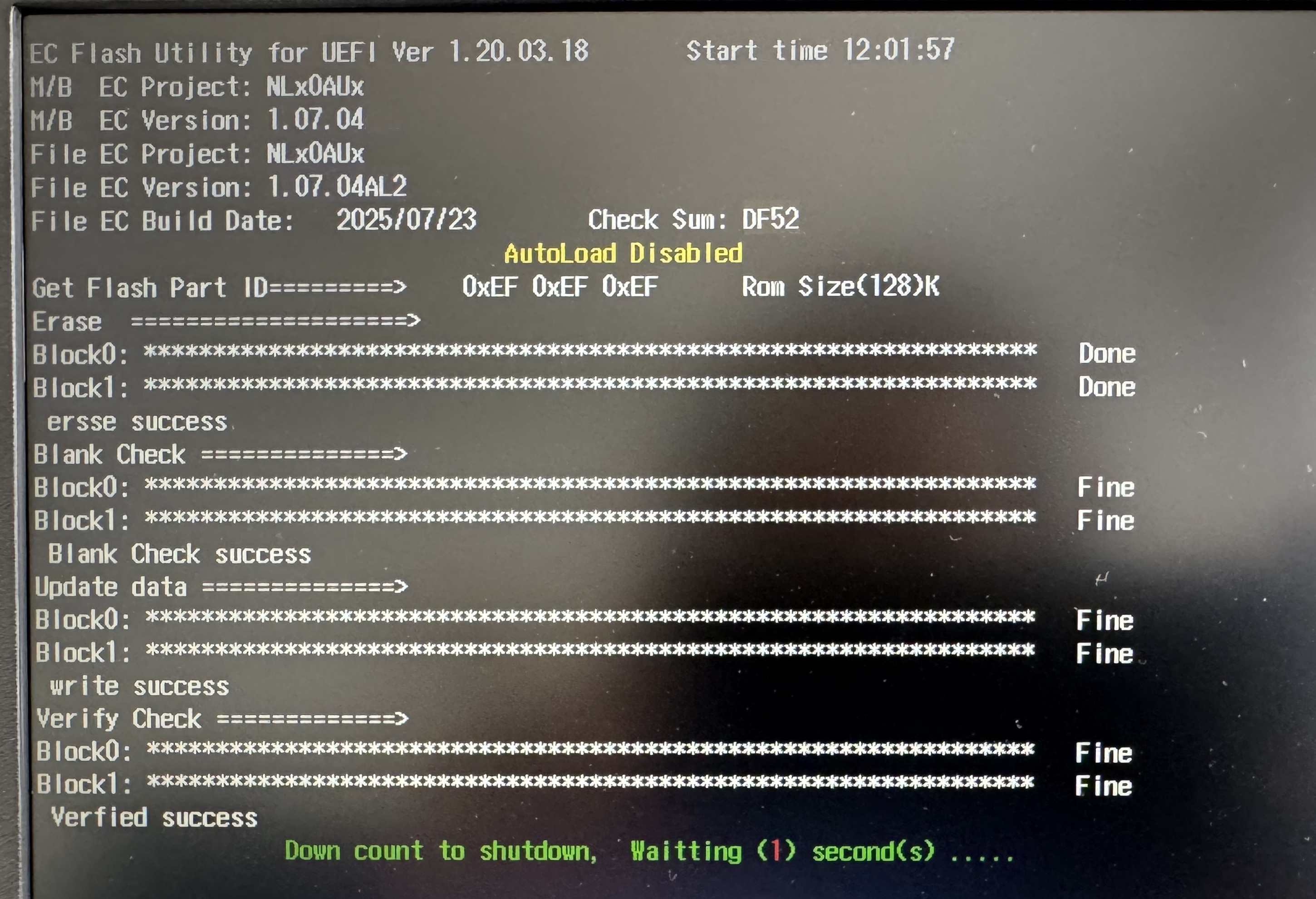
Task: Click the Rom Size(128)K text
Action: (x=840, y=286)
